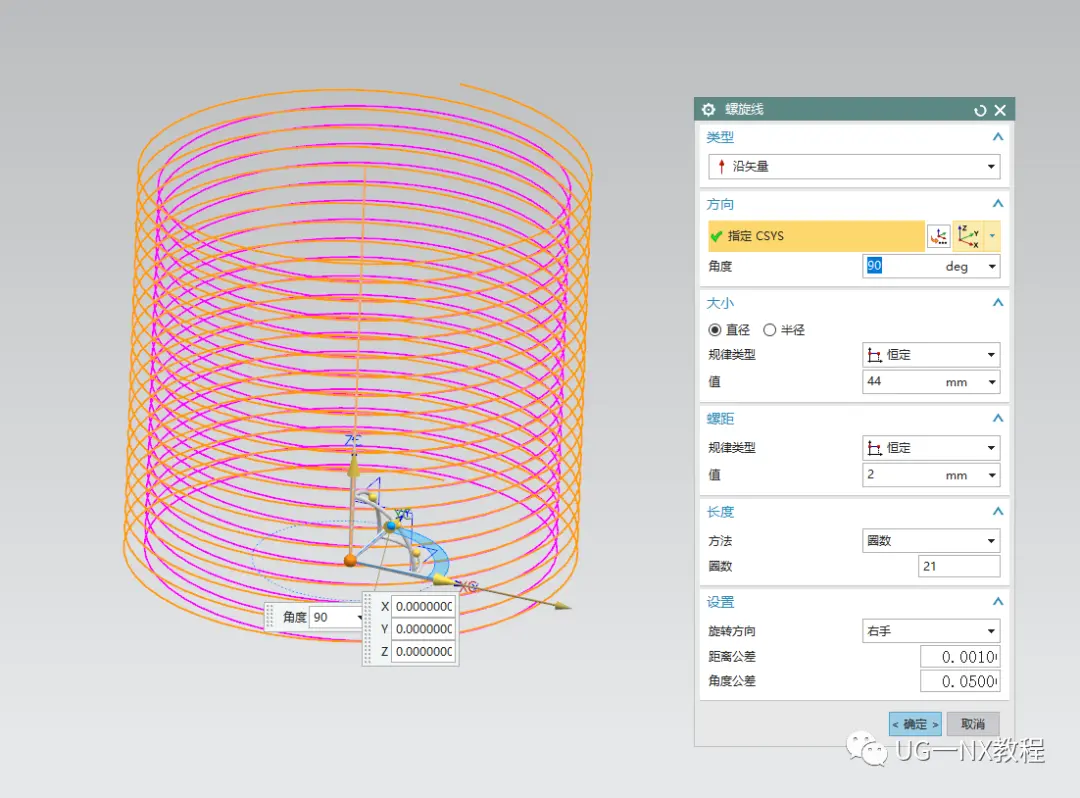
Task: Open the CSYS type list arrow in 方向
Action: (992, 236)
